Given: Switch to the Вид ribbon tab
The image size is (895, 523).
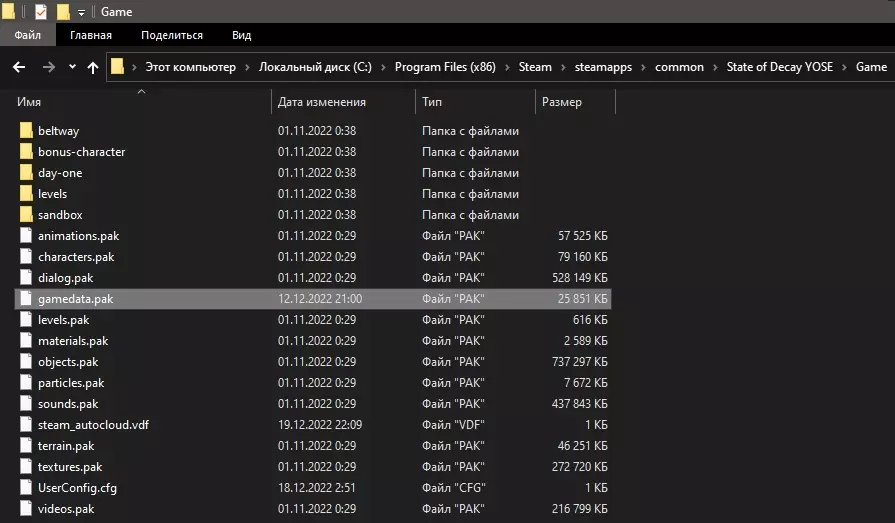Looking at the screenshot, I should pyautogui.click(x=241, y=35).
